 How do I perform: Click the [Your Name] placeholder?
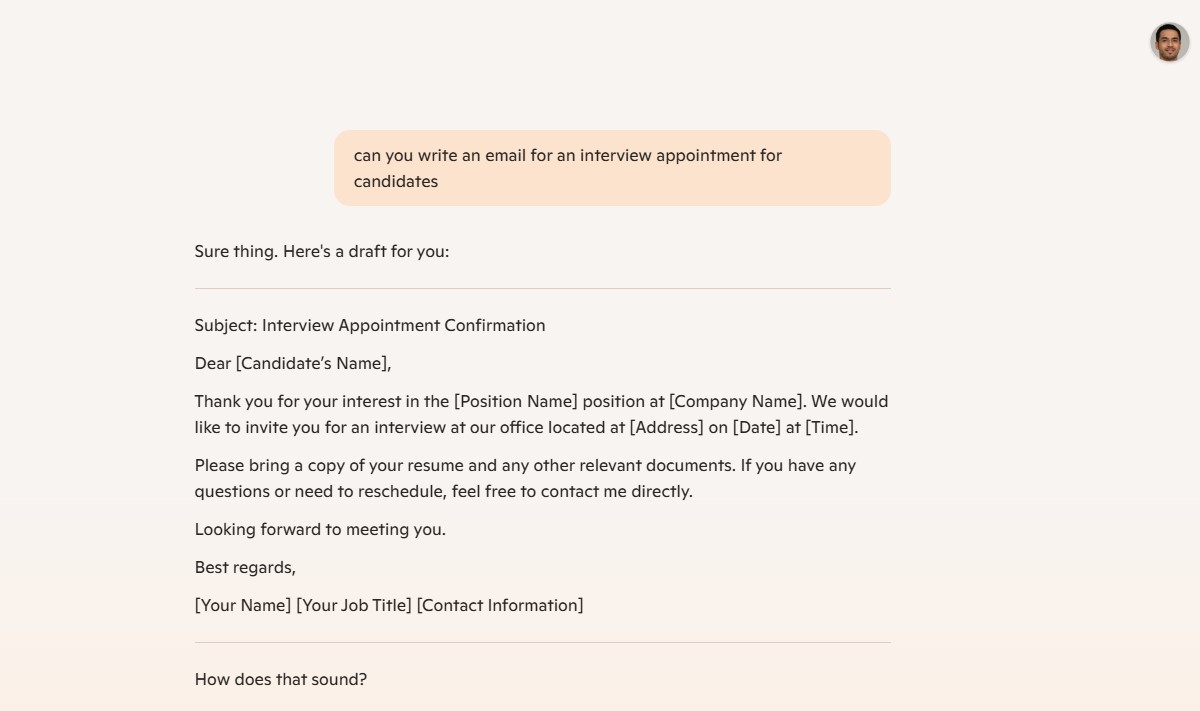pyautogui.click(x=243, y=606)
